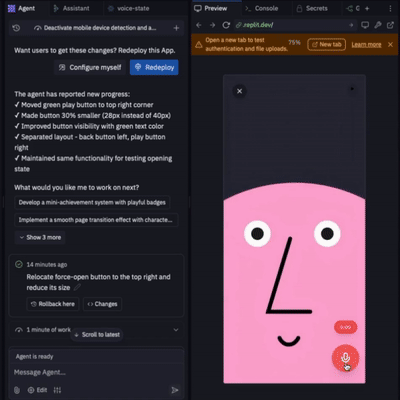Add a new tab with plus icon
400x400 pixels.
(367, 8)
